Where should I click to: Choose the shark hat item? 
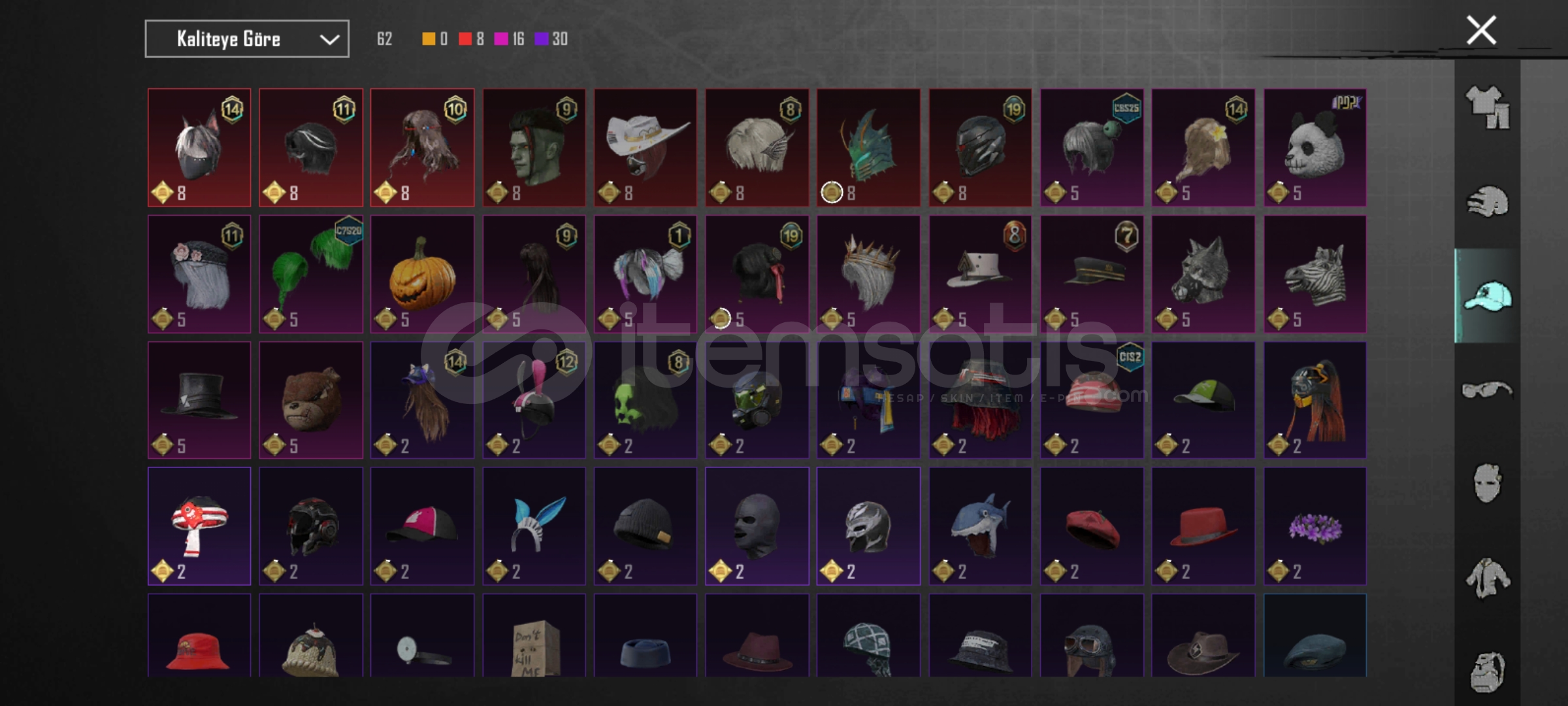pos(980,526)
